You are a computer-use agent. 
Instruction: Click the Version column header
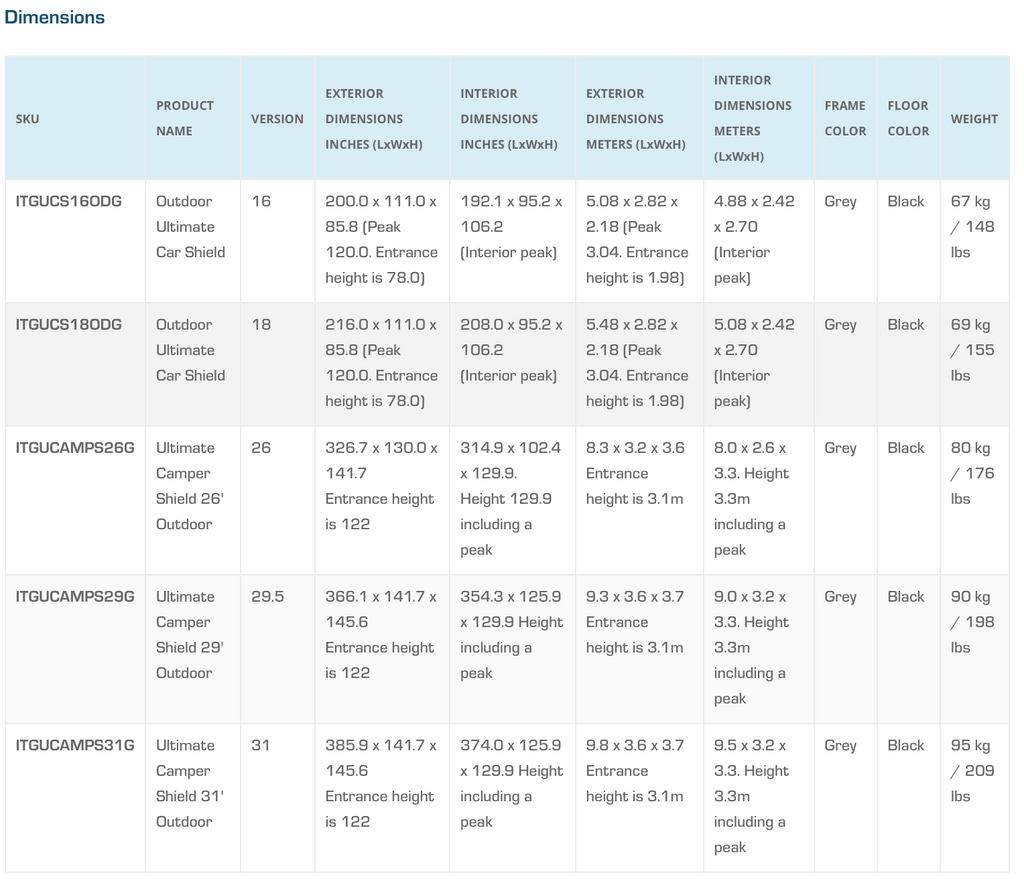(277, 119)
